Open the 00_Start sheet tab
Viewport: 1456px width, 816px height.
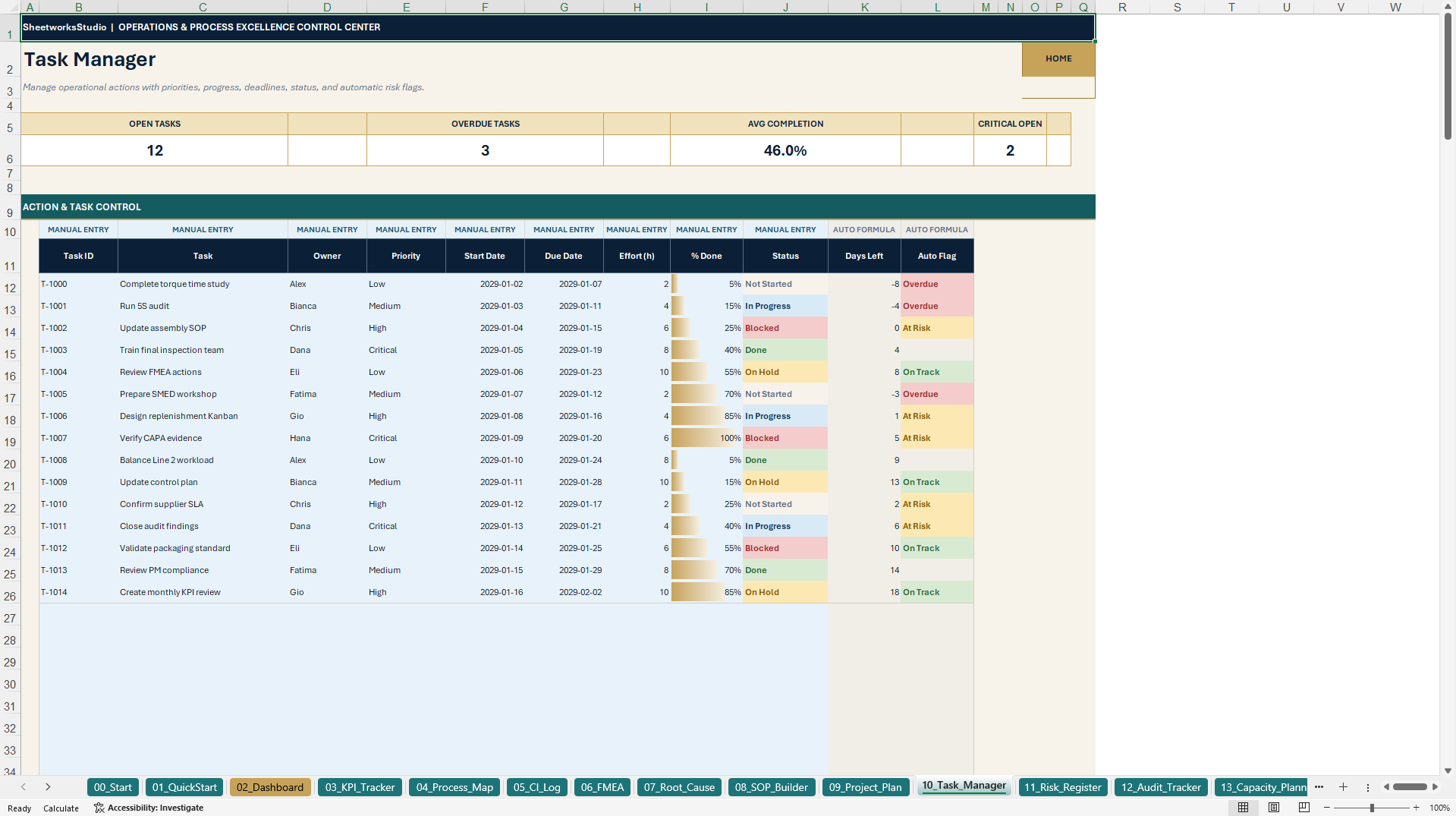pyautogui.click(x=113, y=787)
